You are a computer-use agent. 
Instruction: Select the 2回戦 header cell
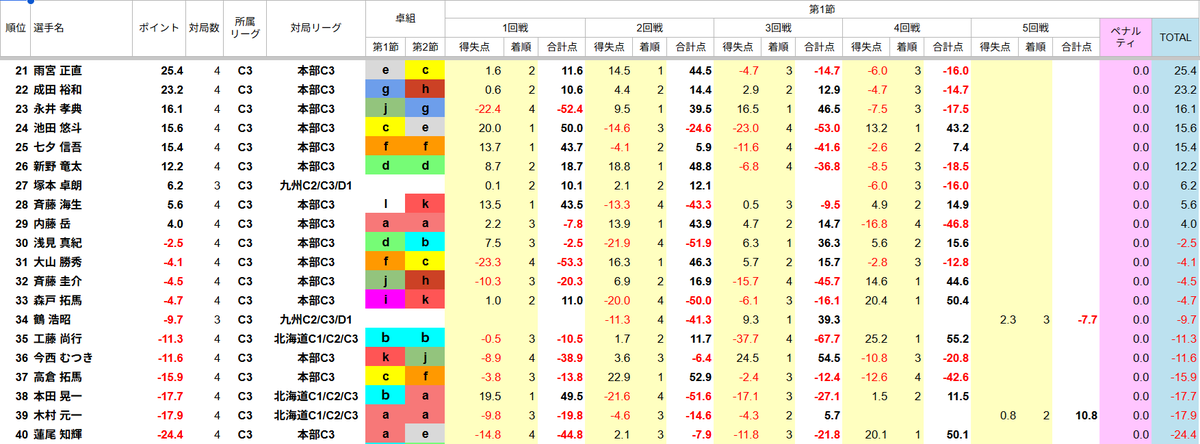tap(651, 28)
